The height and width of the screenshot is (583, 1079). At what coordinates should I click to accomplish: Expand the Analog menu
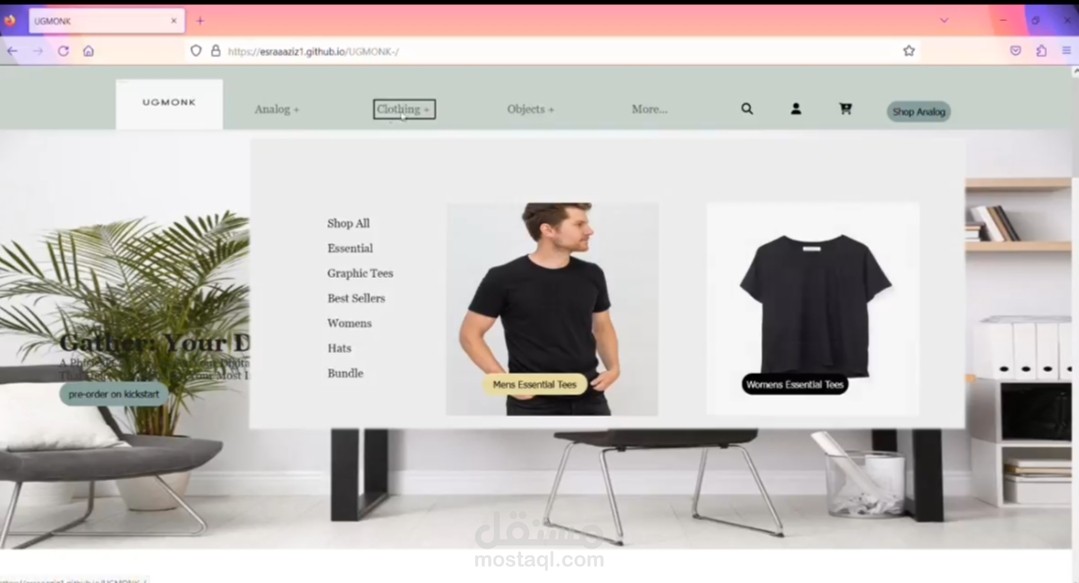coord(276,109)
